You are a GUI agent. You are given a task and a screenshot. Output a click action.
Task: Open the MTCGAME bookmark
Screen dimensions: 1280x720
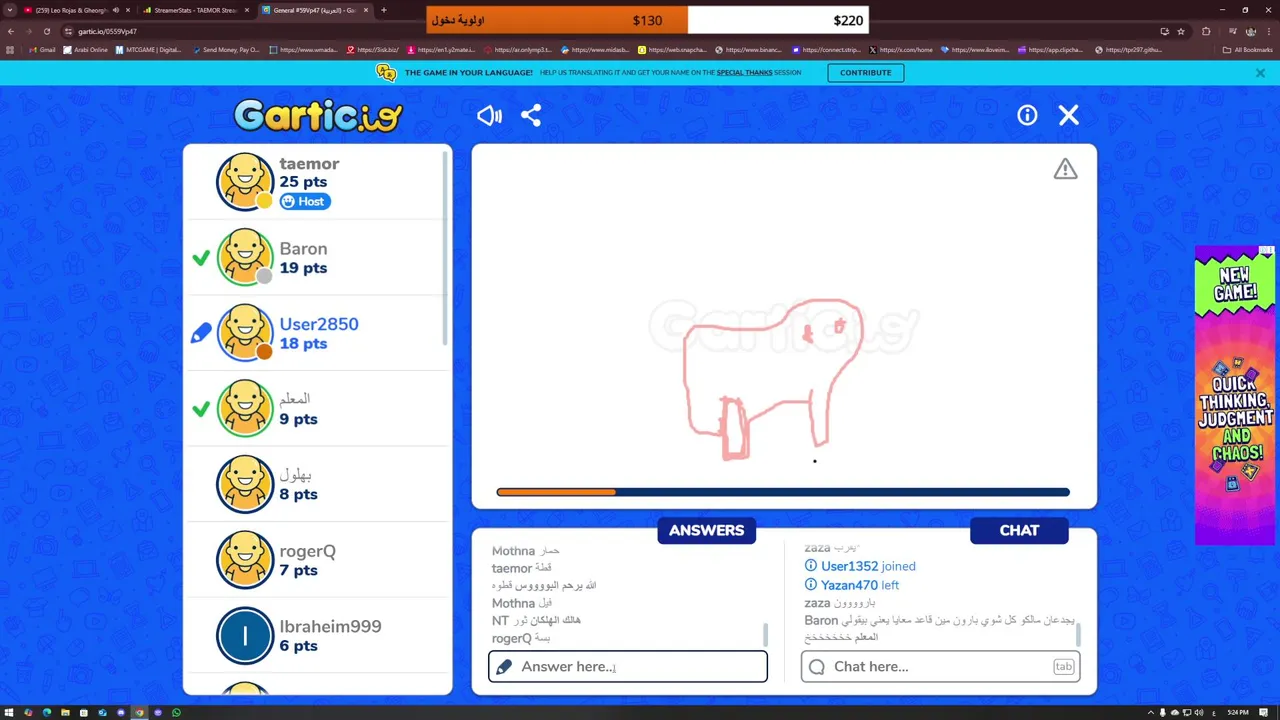point(148,50)
